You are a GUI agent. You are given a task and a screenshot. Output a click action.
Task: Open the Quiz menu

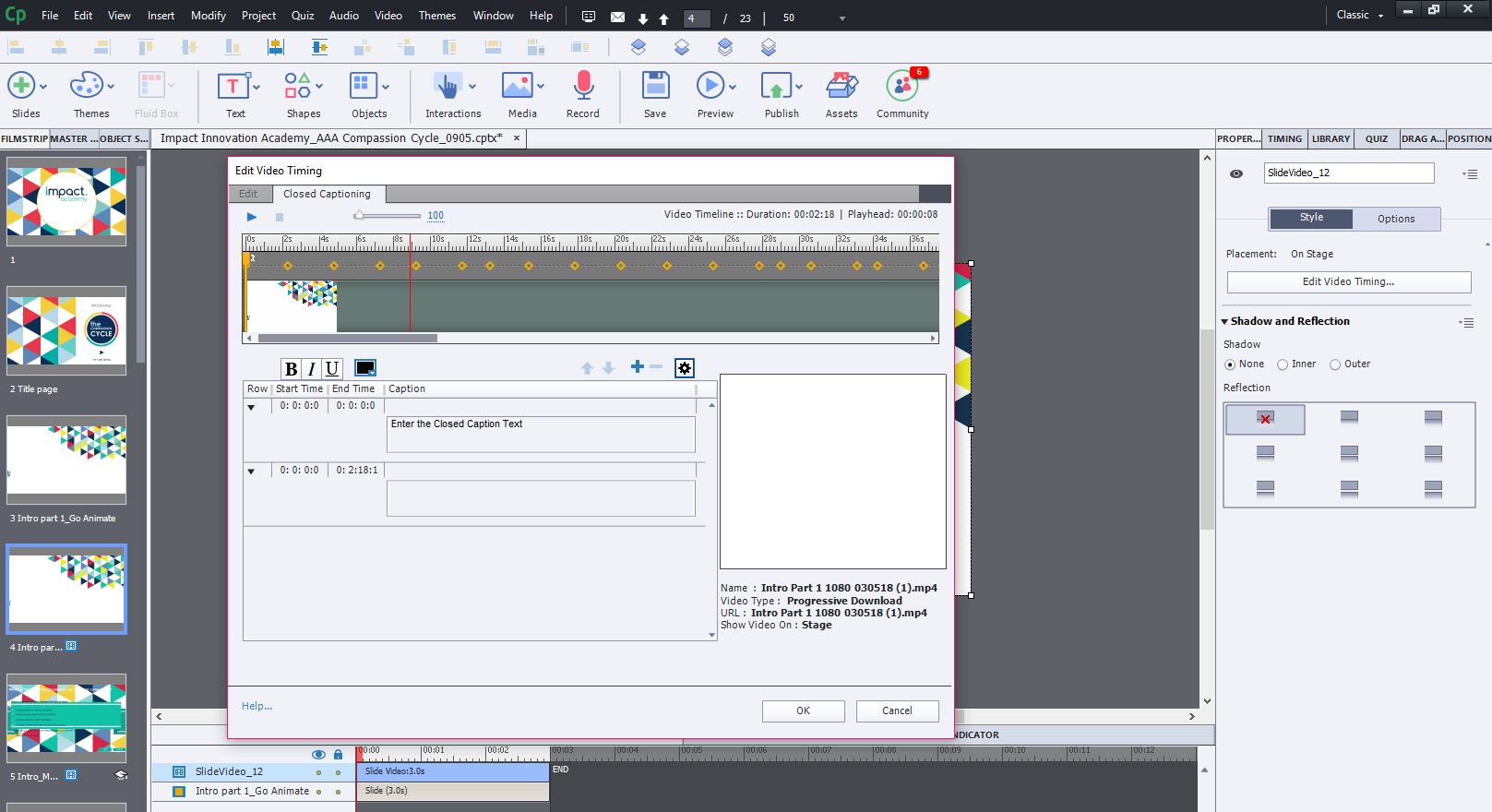click(302, 16)
